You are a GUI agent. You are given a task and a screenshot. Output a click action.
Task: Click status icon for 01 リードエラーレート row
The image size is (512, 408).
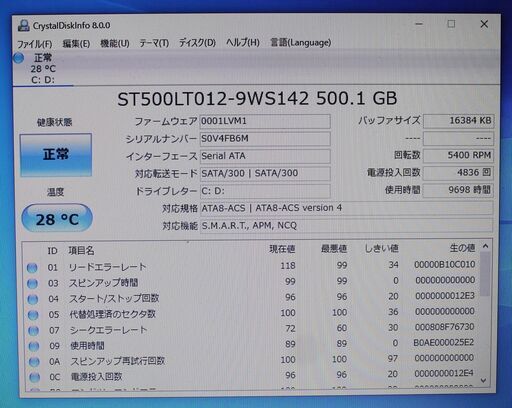32,268
